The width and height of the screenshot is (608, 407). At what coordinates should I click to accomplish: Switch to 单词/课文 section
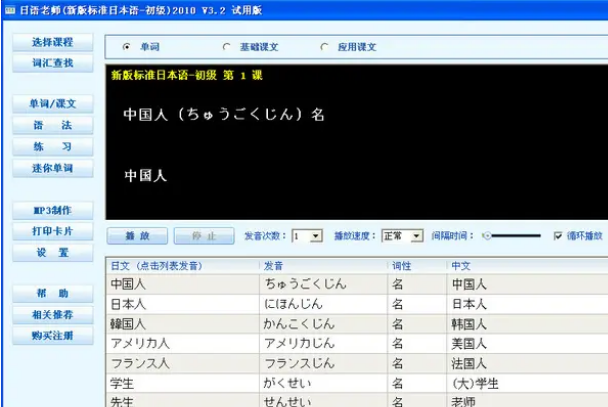point(53,104)
